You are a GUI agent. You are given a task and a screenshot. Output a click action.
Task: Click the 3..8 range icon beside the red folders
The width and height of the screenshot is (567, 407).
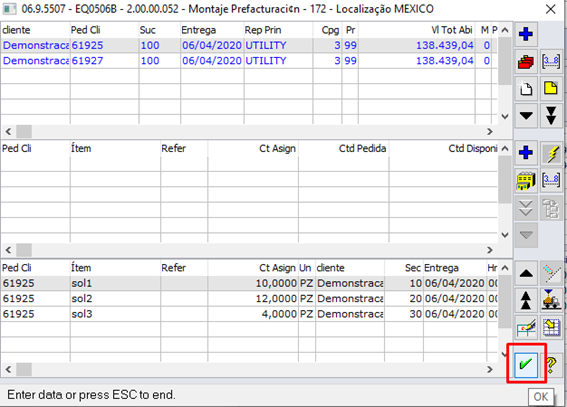click(551, 62)
